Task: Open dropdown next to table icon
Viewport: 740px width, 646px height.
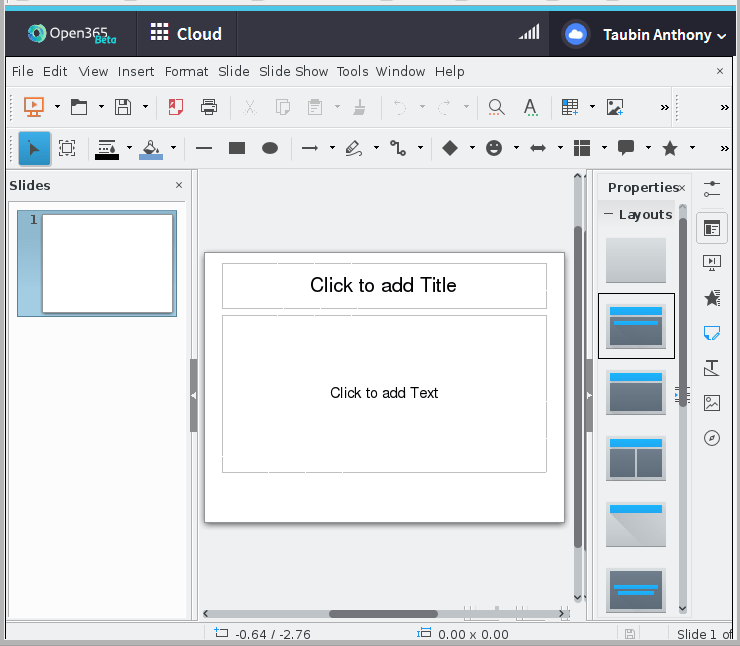Action: tap(592, 107)
